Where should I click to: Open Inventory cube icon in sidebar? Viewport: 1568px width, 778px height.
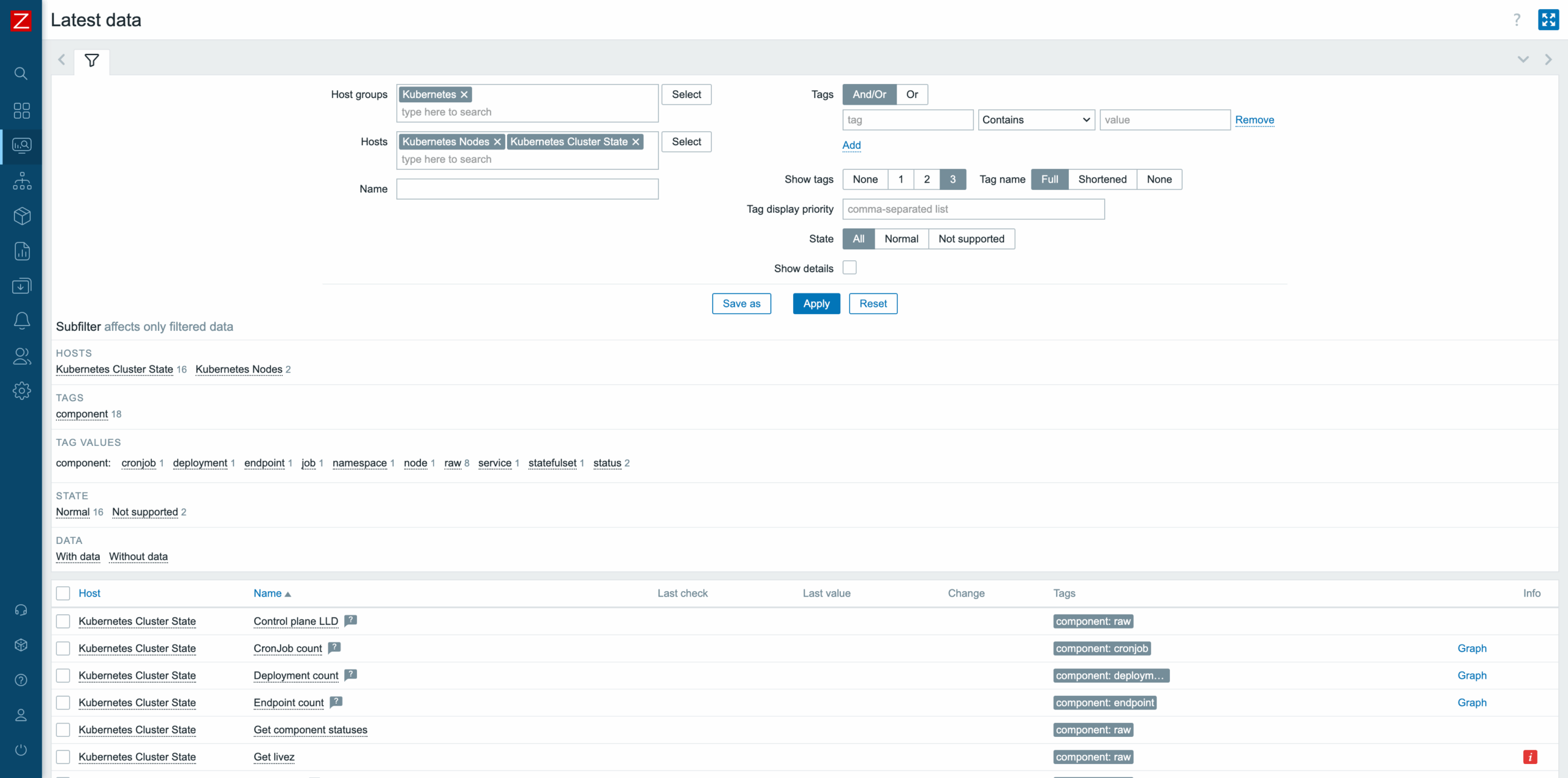coord(21,216)
